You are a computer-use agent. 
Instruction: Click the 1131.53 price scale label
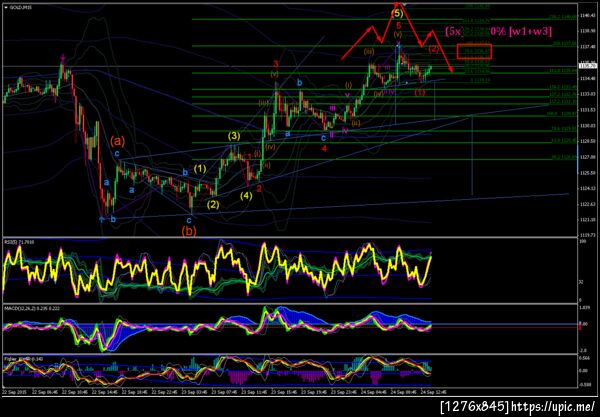coord(587,110)
